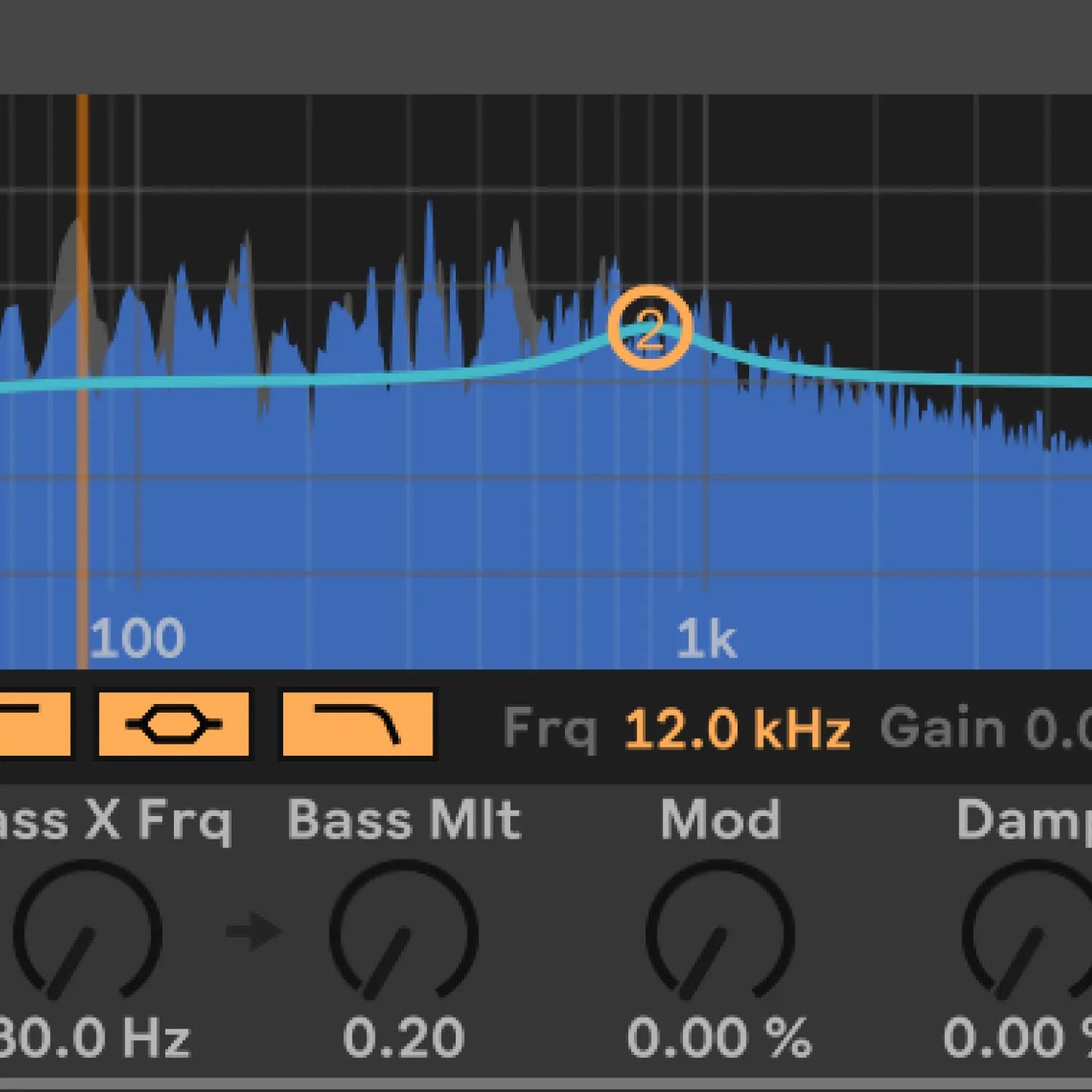Select the low-pass filter shape button
Image resolution: width=1092 pixels, height=1092 pixels.
click(357, 725)
